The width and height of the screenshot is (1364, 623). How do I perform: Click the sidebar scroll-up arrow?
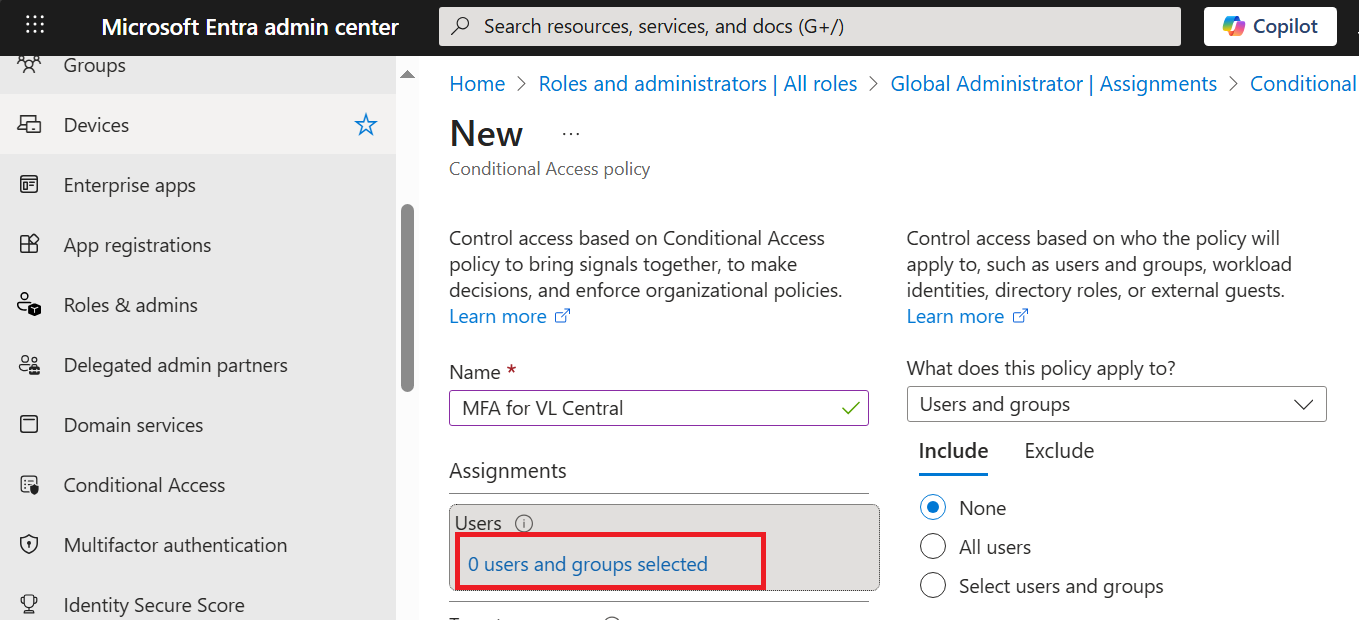coord(407,73)
